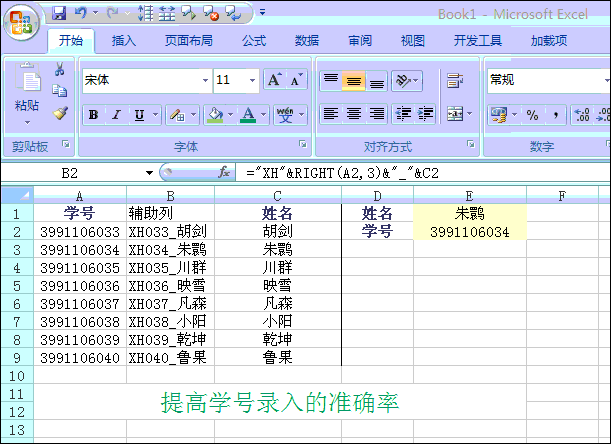Toggle underline formatting
Viewport: 611px width, 444px height.
coord(140,115)
